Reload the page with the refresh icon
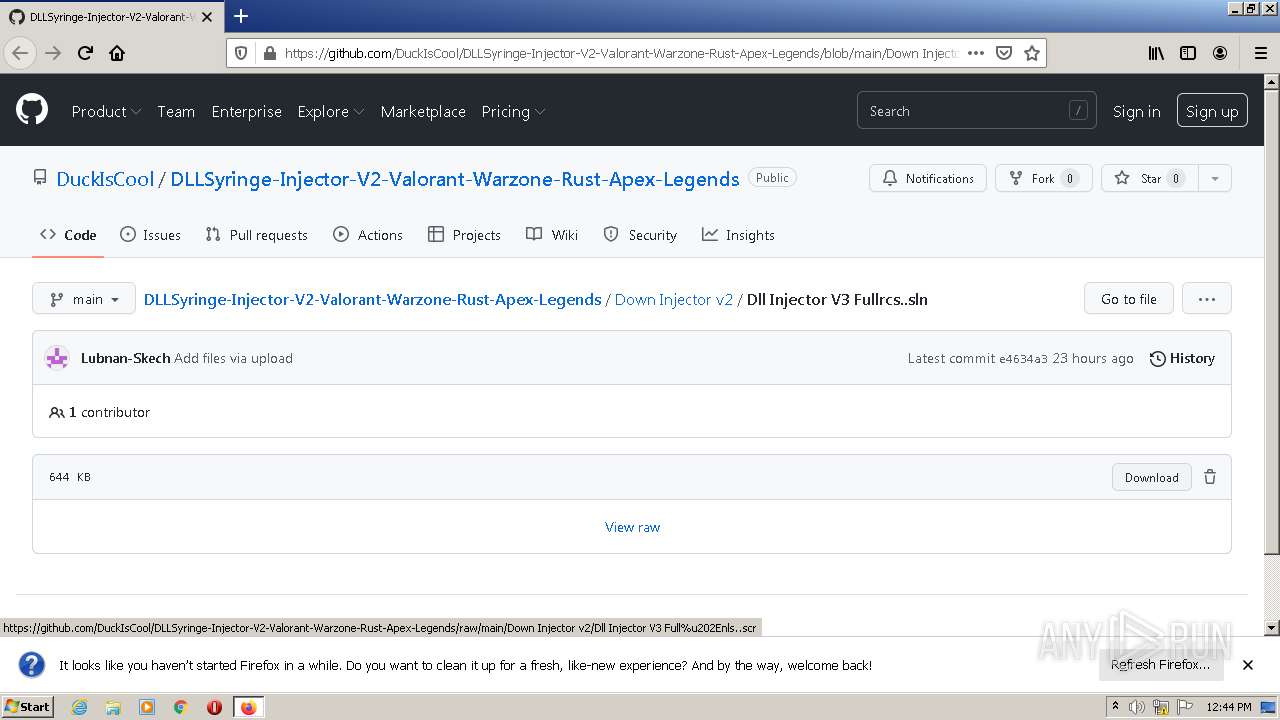The width and height of the screenshot is (1280, 720). click(85, 53)
